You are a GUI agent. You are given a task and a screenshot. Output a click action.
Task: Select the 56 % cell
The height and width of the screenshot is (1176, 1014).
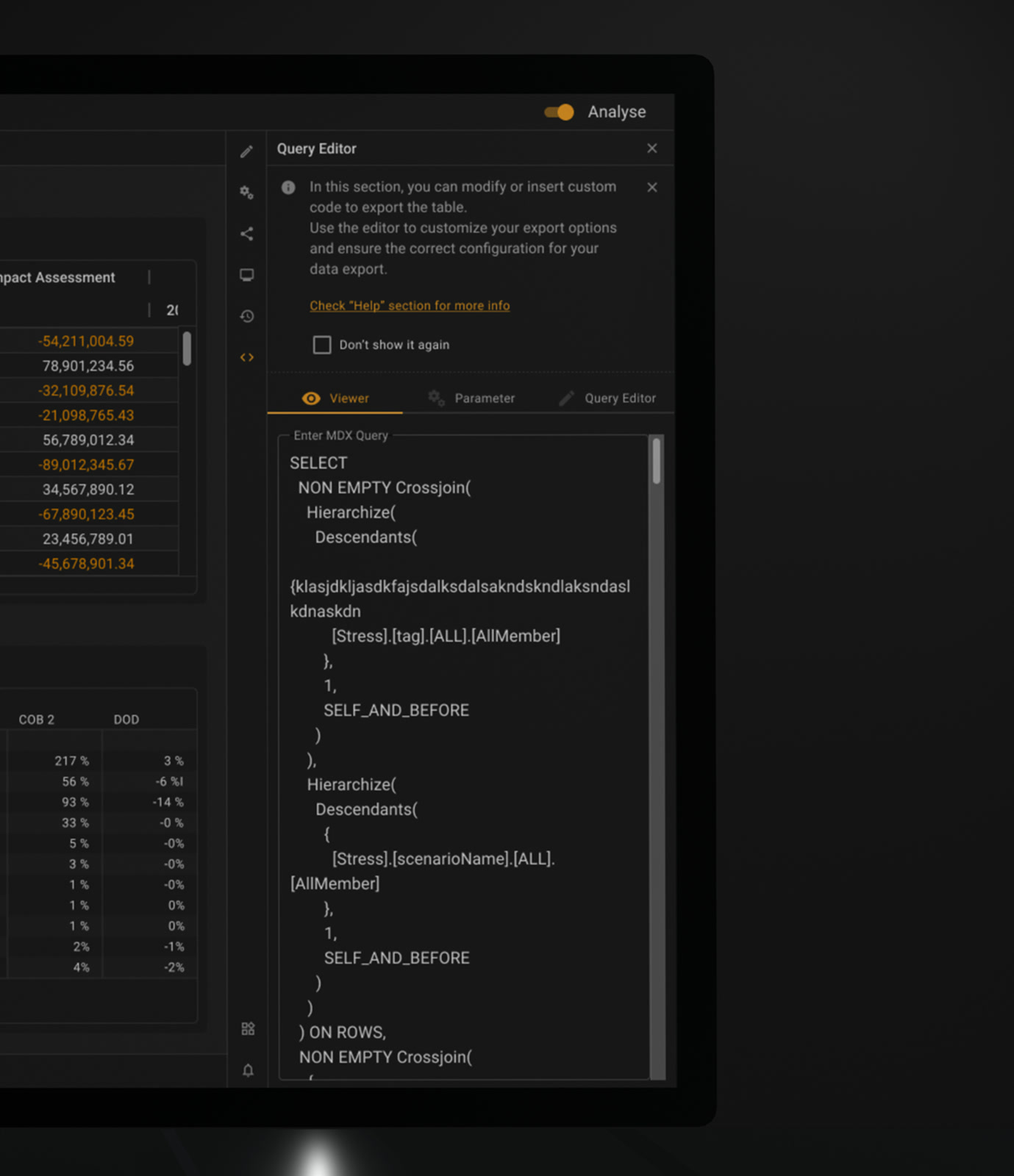click(76, 781)
